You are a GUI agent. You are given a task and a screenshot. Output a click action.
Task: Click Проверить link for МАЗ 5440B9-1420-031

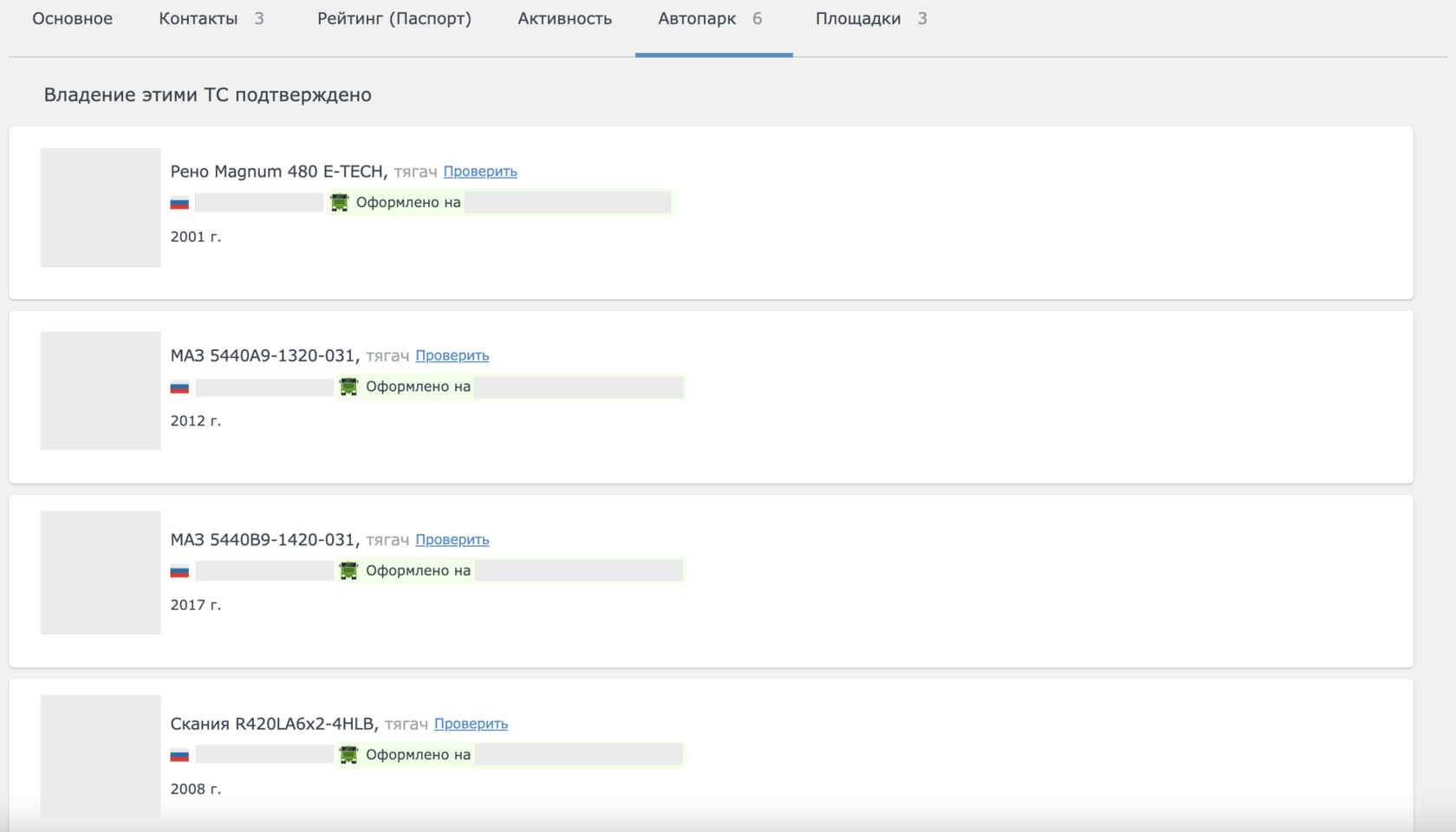coord(452,540)
